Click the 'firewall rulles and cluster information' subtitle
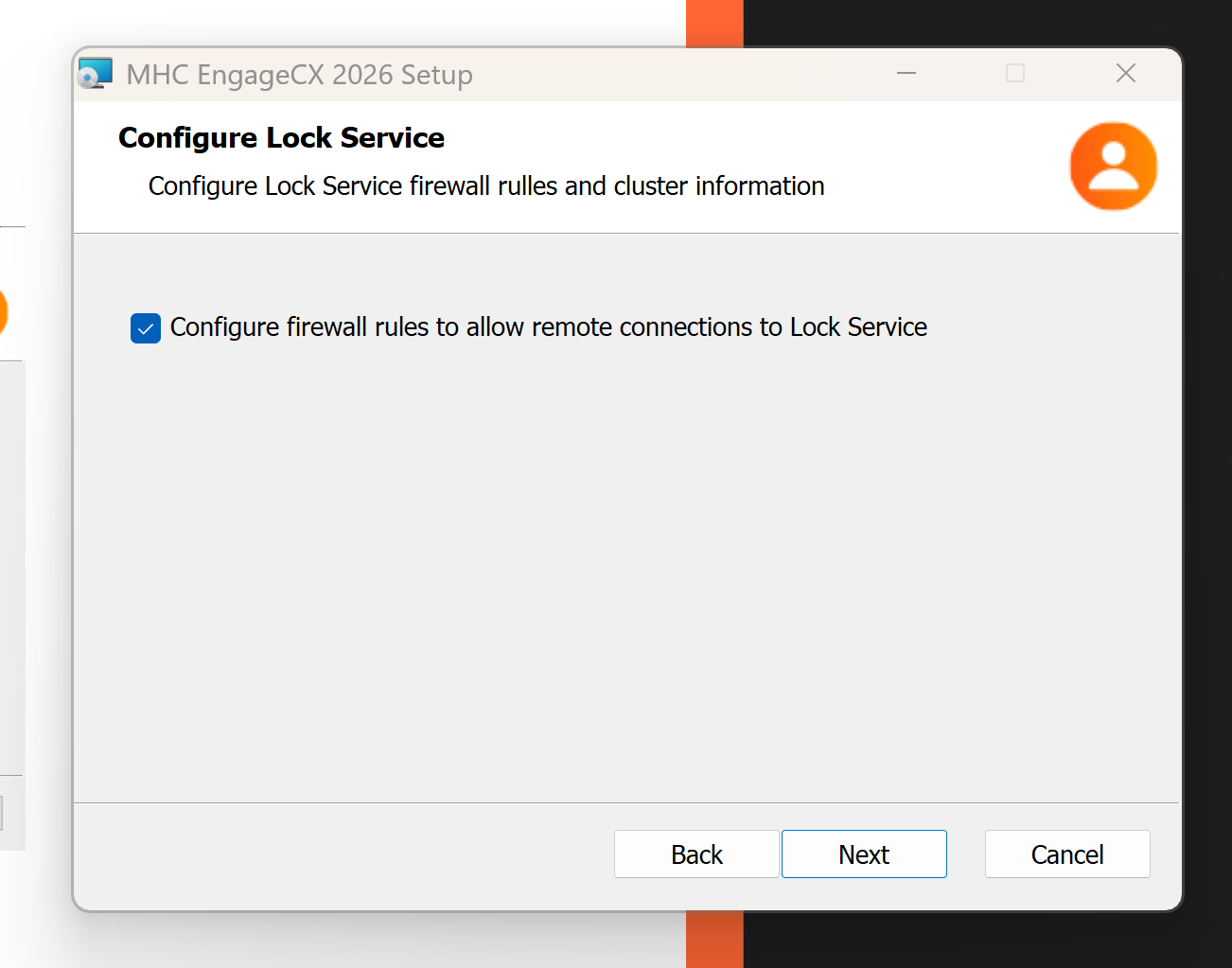 (617, 186)
